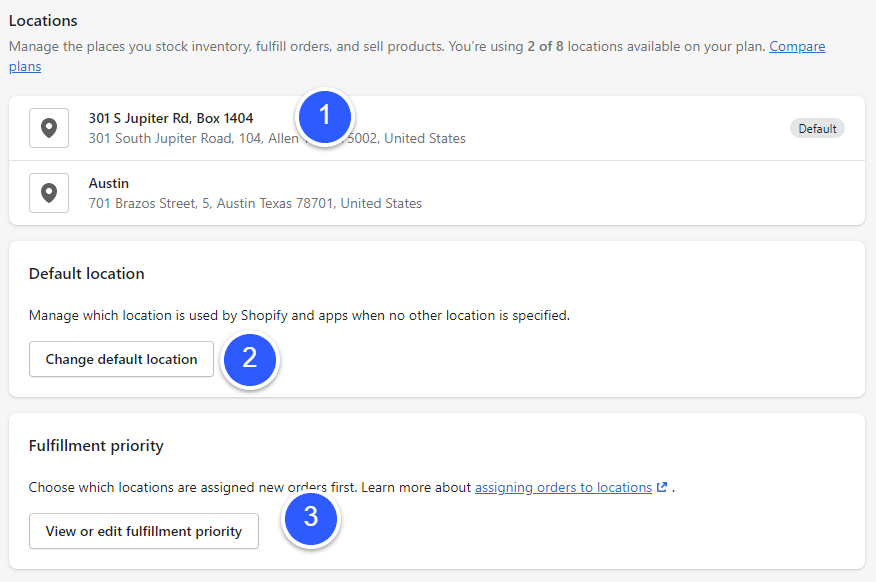The height and width of the screenshot is (582, 876).
Task: Click the Locations page heading
Action: 44,20
